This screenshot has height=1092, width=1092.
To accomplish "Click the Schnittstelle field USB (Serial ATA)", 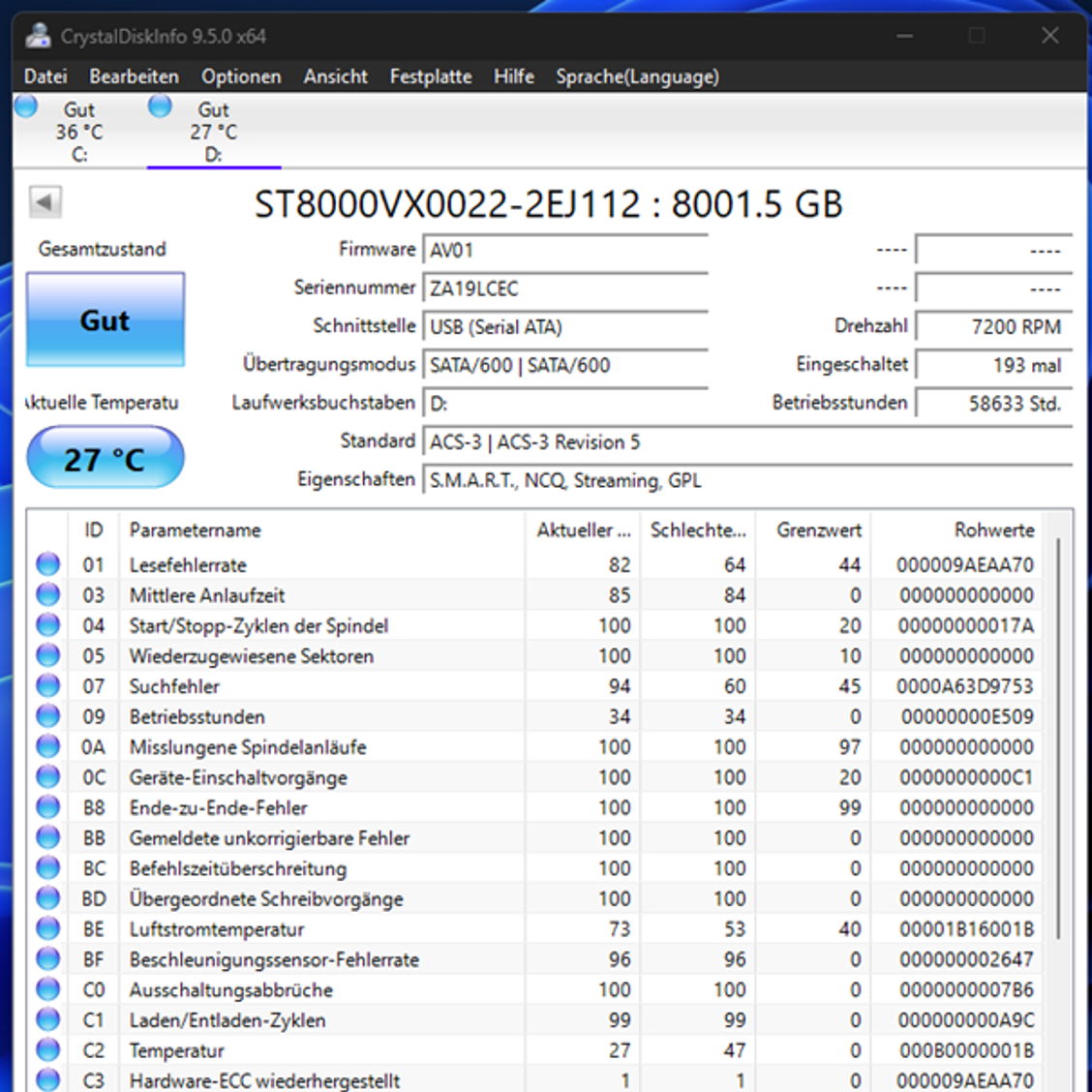I will click(x=564, y=326).
